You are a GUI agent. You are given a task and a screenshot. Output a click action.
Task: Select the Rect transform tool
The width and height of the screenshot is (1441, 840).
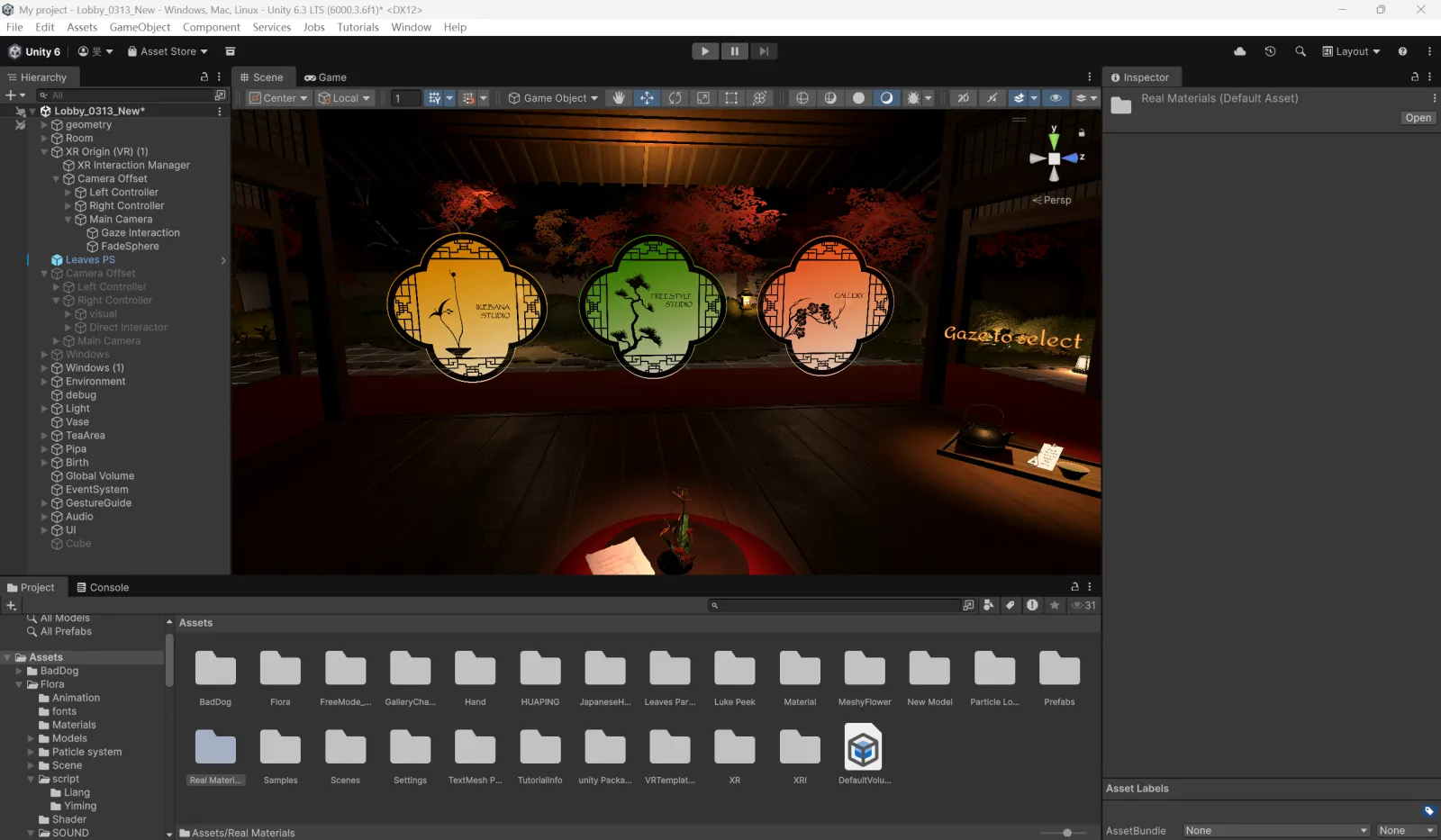(x=731, y=98)
